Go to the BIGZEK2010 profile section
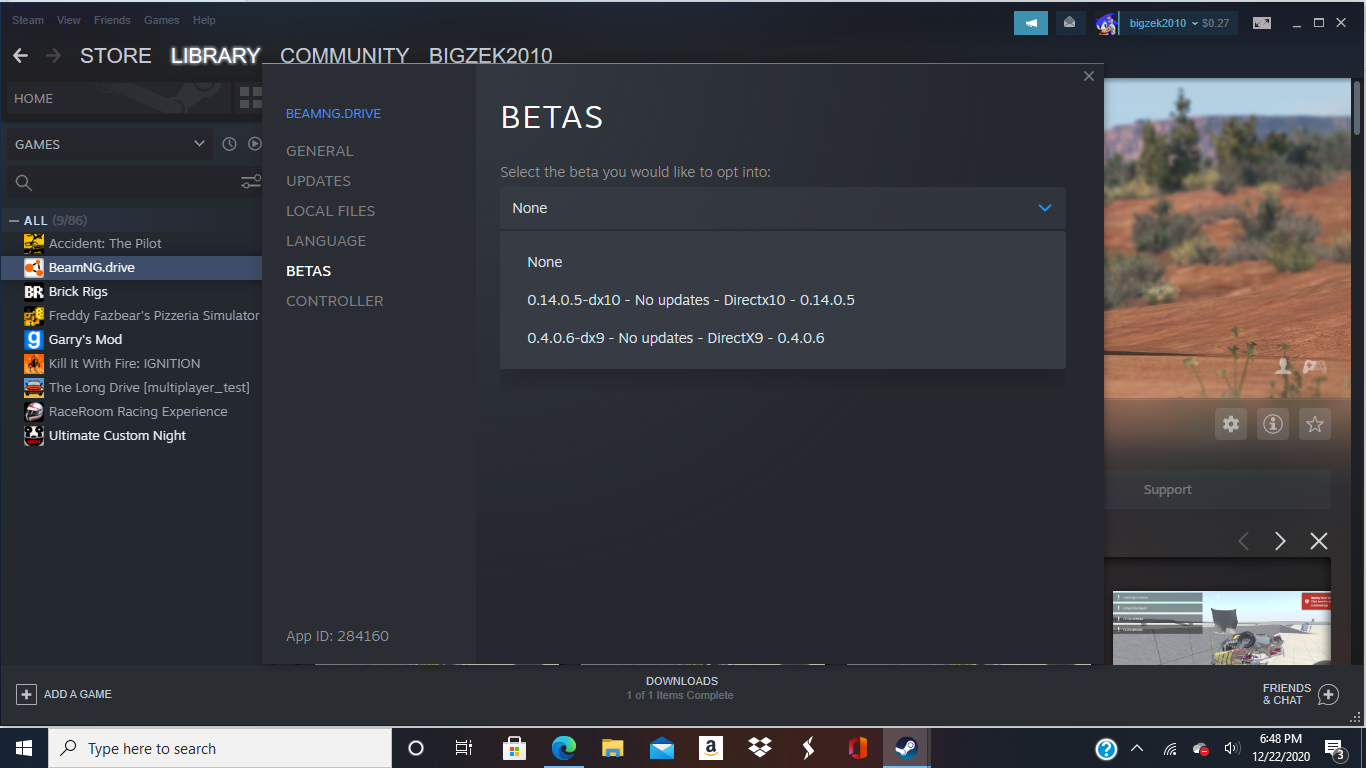 pos(491,56)
